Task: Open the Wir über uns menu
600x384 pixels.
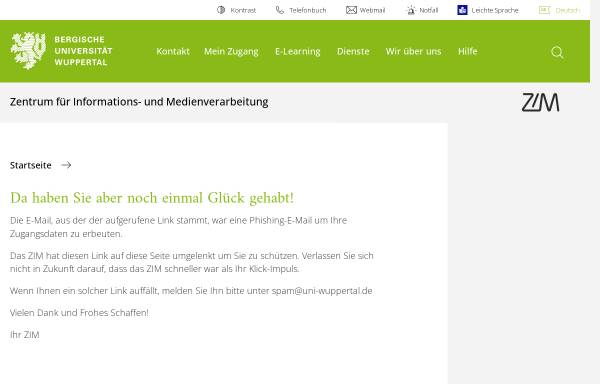Action: 414,51
